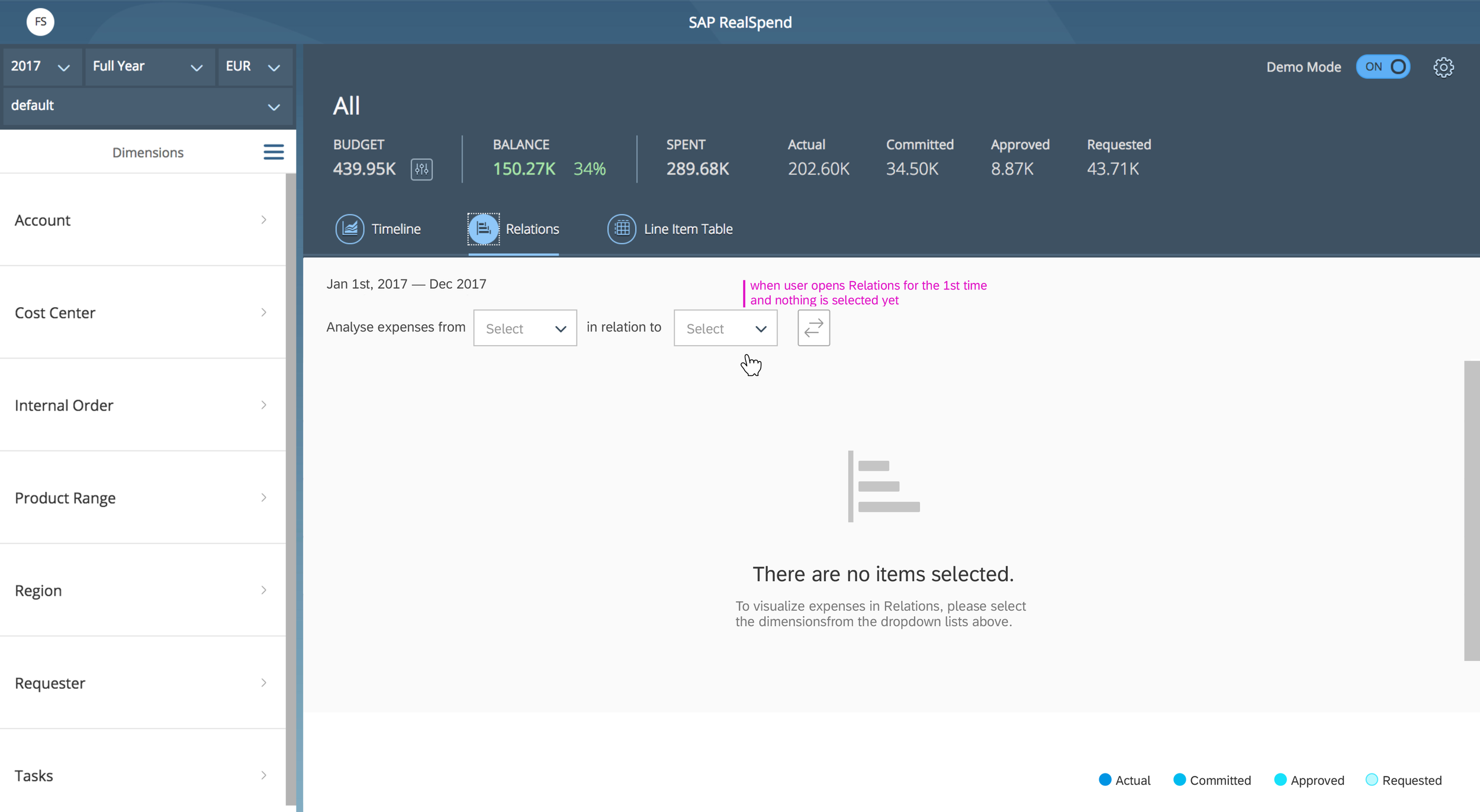Screen dimensions: 1480x812
Task: Open the 'in relation to' Select dropdown
Action: pos(725,328)
